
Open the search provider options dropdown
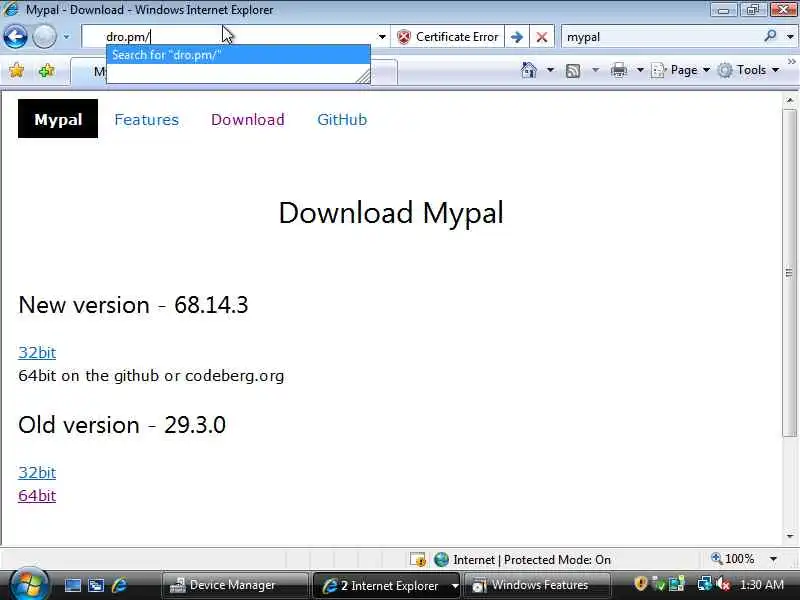(790, 37)
